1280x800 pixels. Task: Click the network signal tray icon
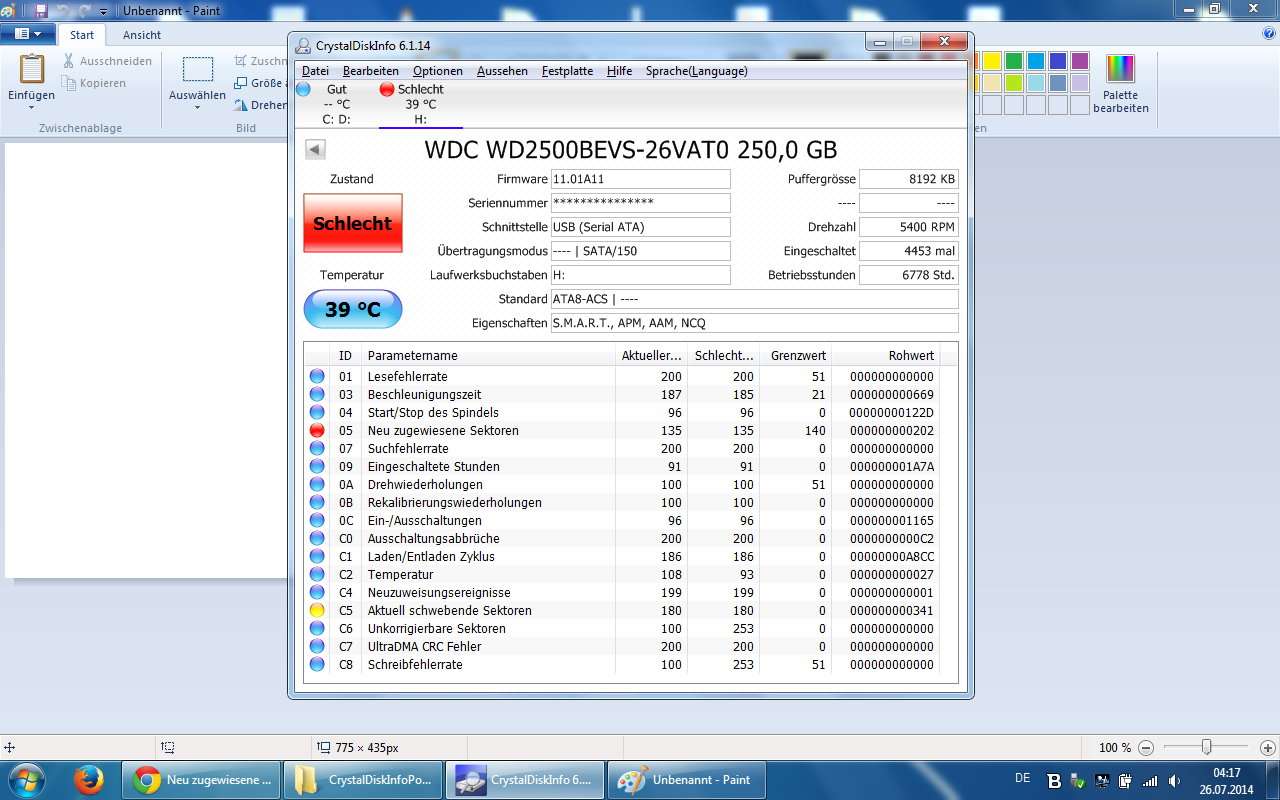coord(1150,780)
